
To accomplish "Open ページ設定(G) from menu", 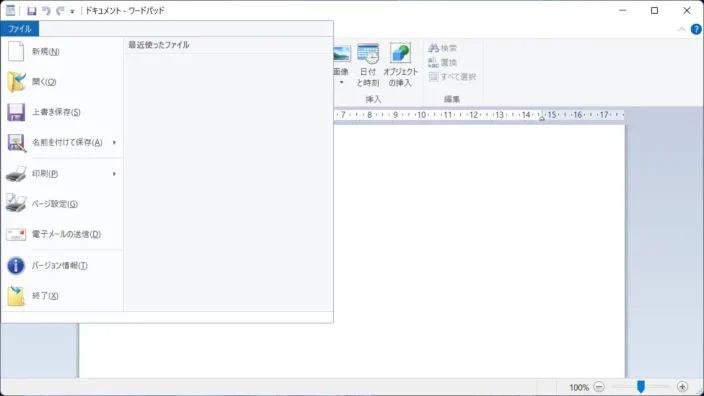I will (x=62, y=204).
